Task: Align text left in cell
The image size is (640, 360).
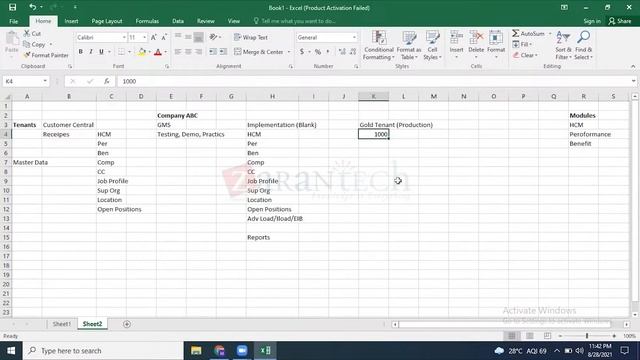Action: (x=178, y=52)
